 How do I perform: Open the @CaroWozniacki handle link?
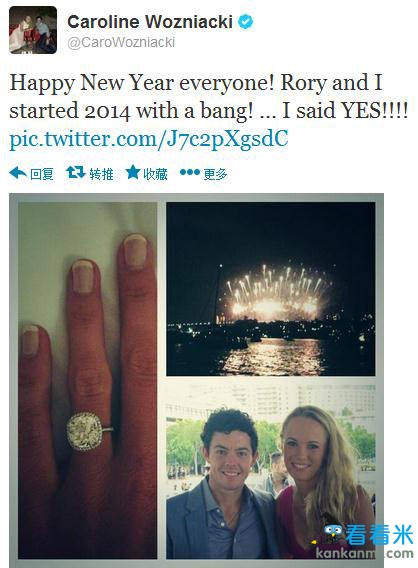pyautogui.click(x=121, y=42)
